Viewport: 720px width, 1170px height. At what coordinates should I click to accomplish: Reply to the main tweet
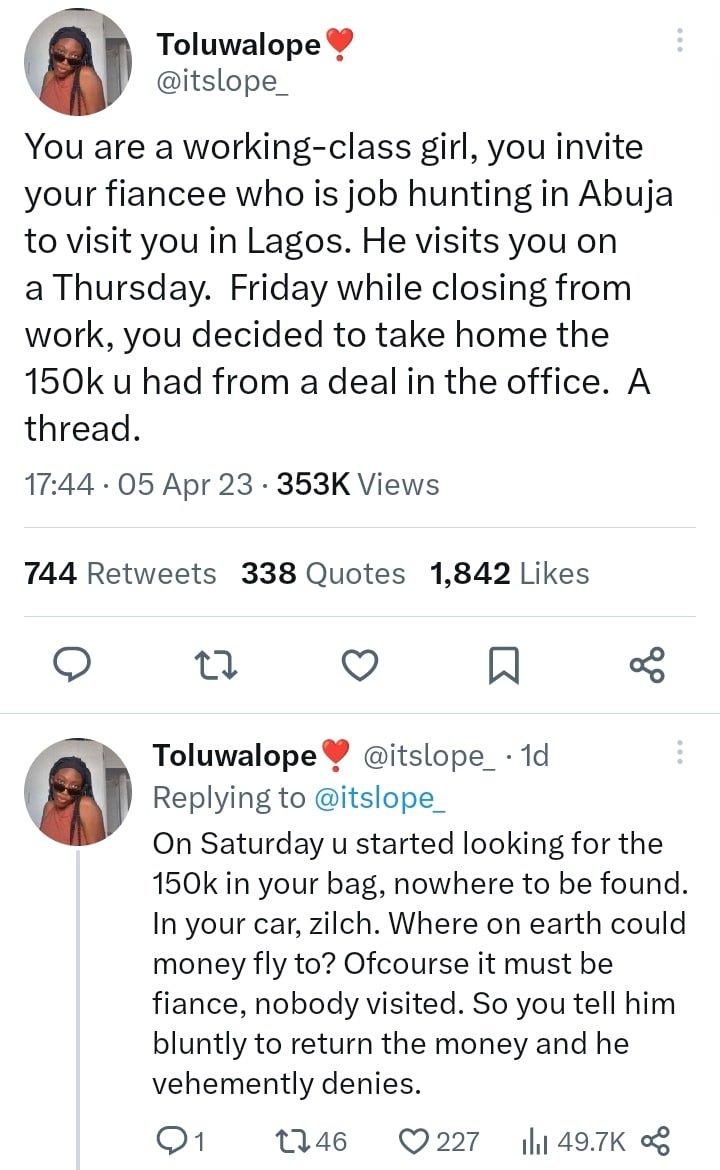(70, 664)
